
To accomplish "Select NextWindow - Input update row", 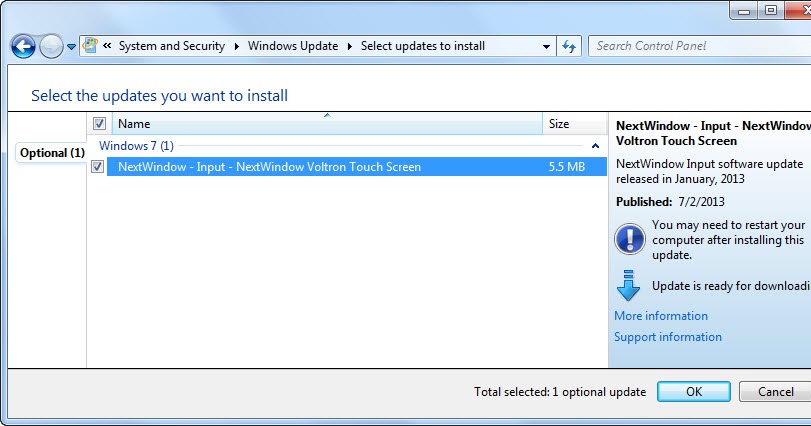I will pyautogui.click(x=357, y=166).
